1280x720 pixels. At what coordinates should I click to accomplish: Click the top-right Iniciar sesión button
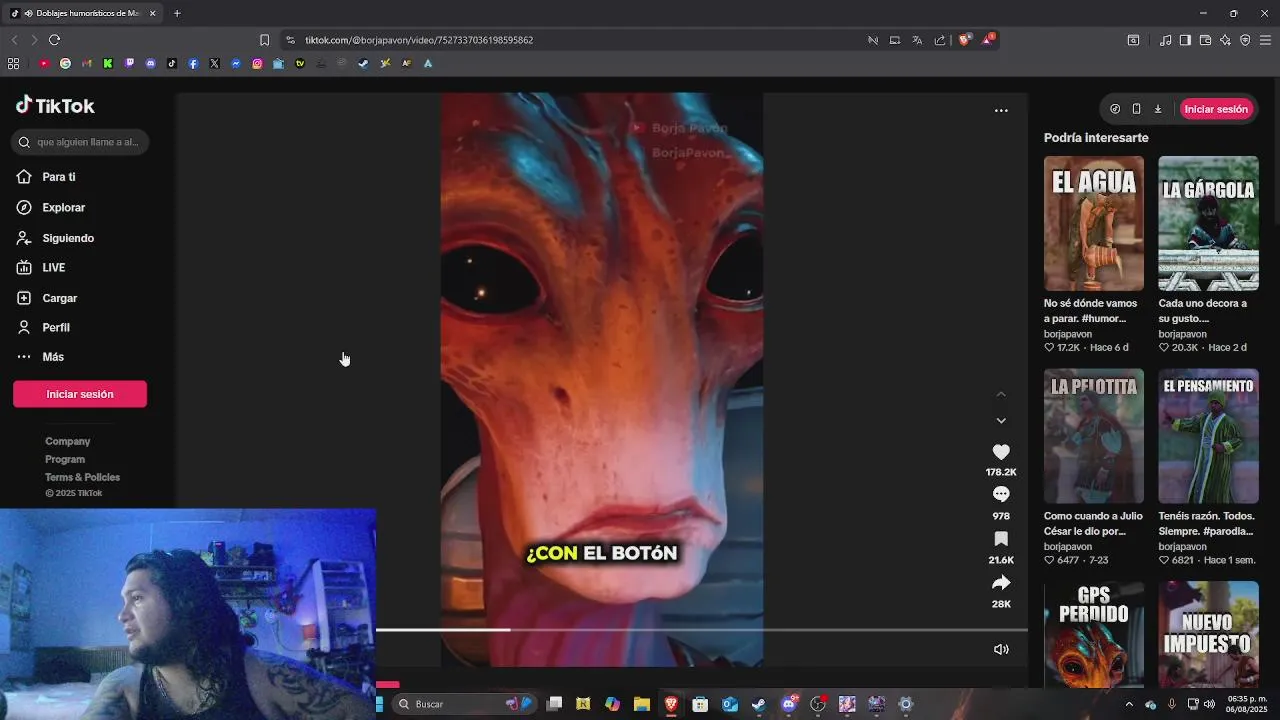tap(1216, 109)
